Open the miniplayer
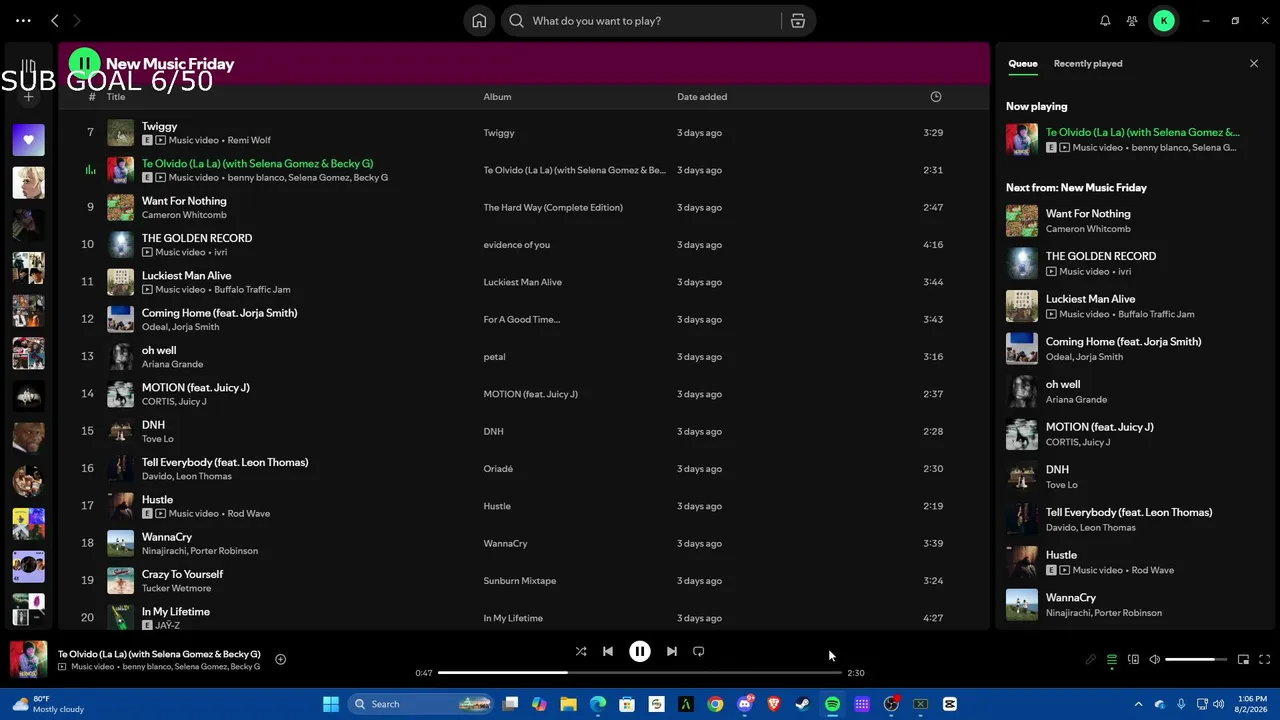This screenshot has height=720, width=1280. [1243, 660]
